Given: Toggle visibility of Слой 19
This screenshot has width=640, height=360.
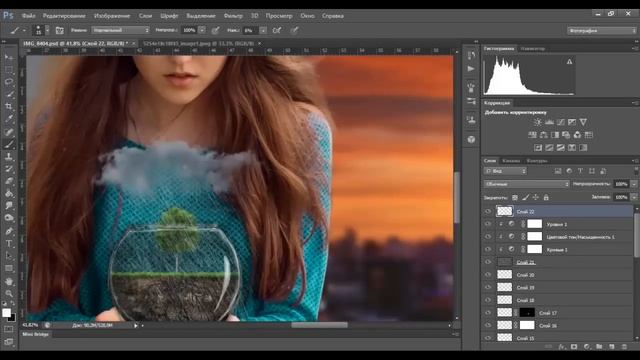Looking at the screenshot, I should point(488,287).
